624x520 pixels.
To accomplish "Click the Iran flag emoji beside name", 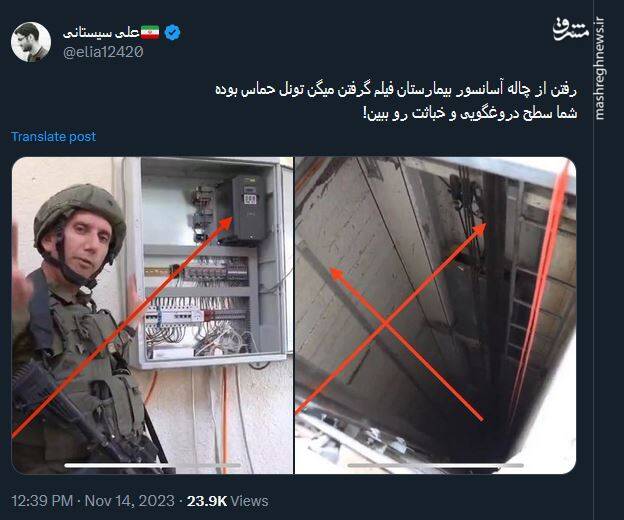I will 150,33.
